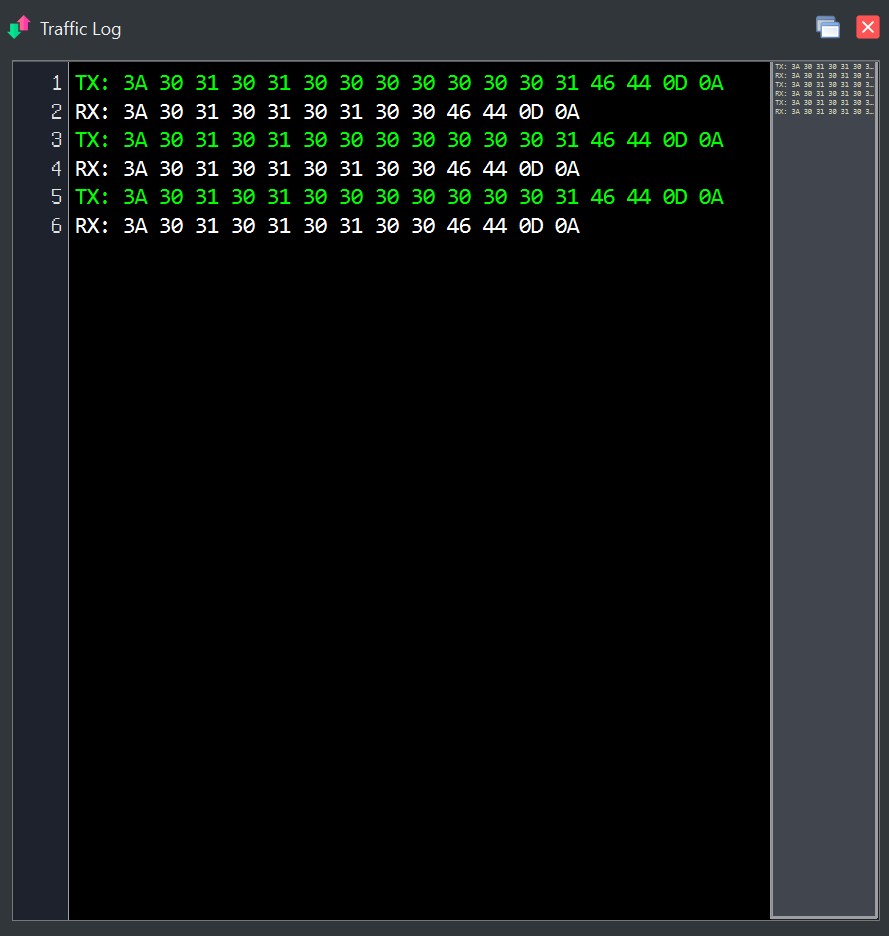The height and width of the screenshot is (936, 889).
Task: Select the RX line ending in 46 44 0D 0A
Action: (325, 112)
